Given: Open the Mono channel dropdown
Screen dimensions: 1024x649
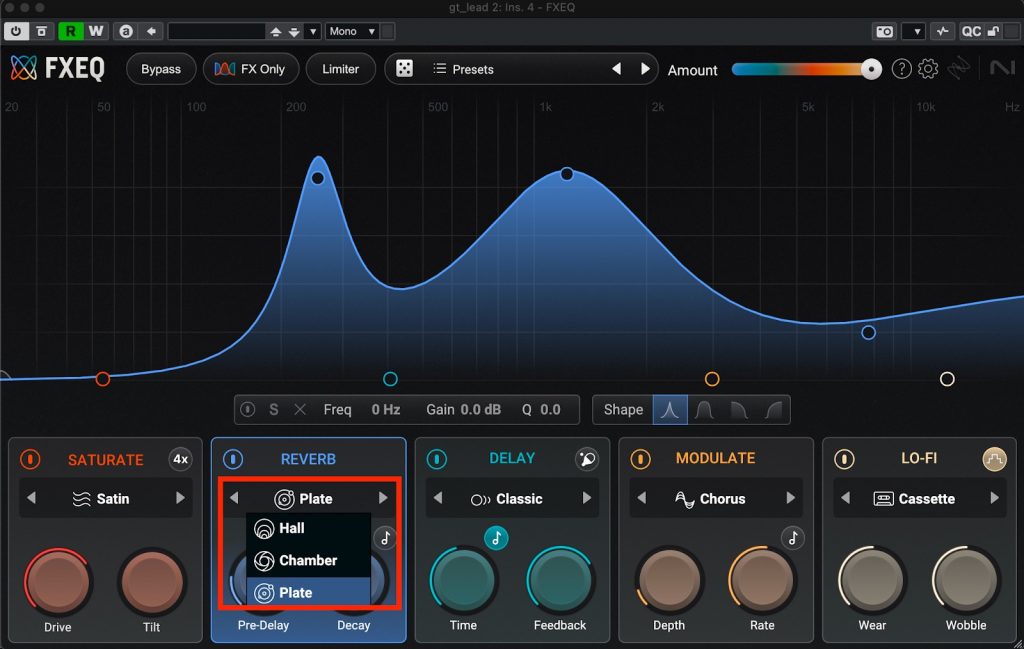Looking at the screenshot, I should (x=351, y=31).
